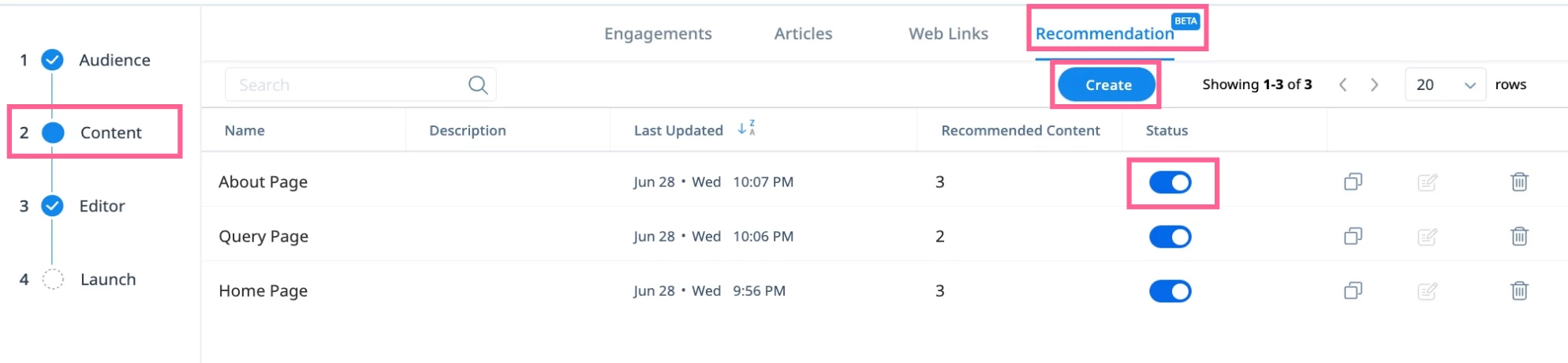Image resolution: width=1568 pixels, height=363 pixels.
Task: Edit the Home Page recommendation
Action: coord(1427,291)
